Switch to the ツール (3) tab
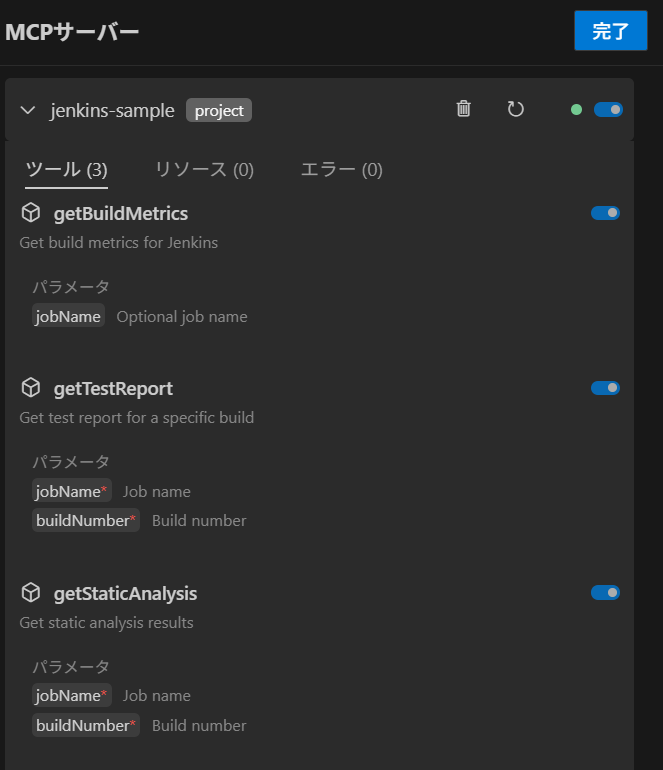The image size is (663, 770). coord(66,170)
